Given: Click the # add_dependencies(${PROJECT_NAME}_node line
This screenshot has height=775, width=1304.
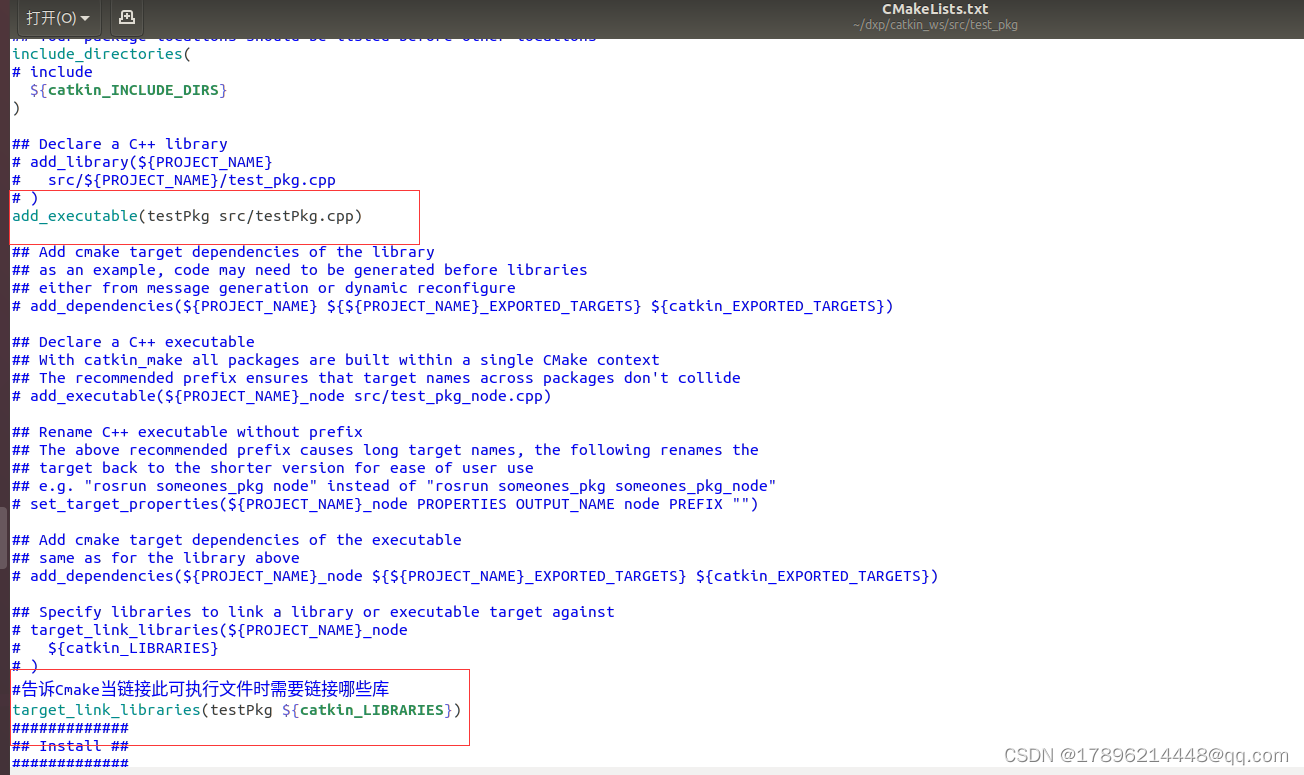Looking at the screenshot, I should tap(475, 576).
